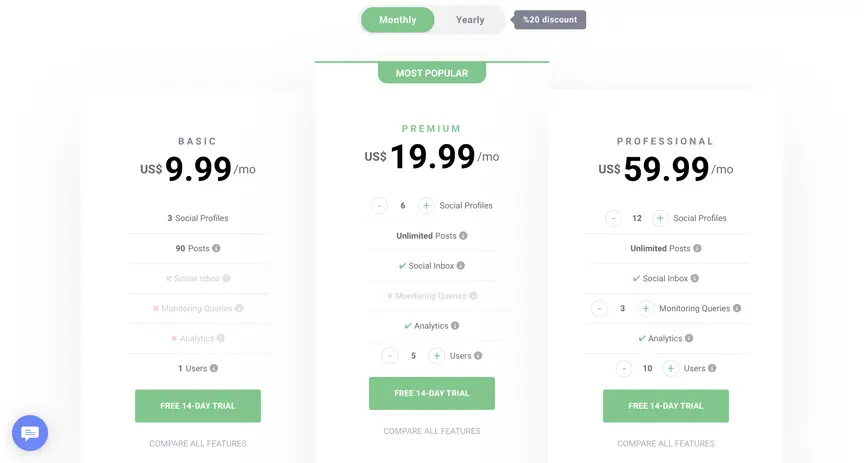Start Premium plan free 14-day trial
The image size is (864, 463).
tap(432, 393)
